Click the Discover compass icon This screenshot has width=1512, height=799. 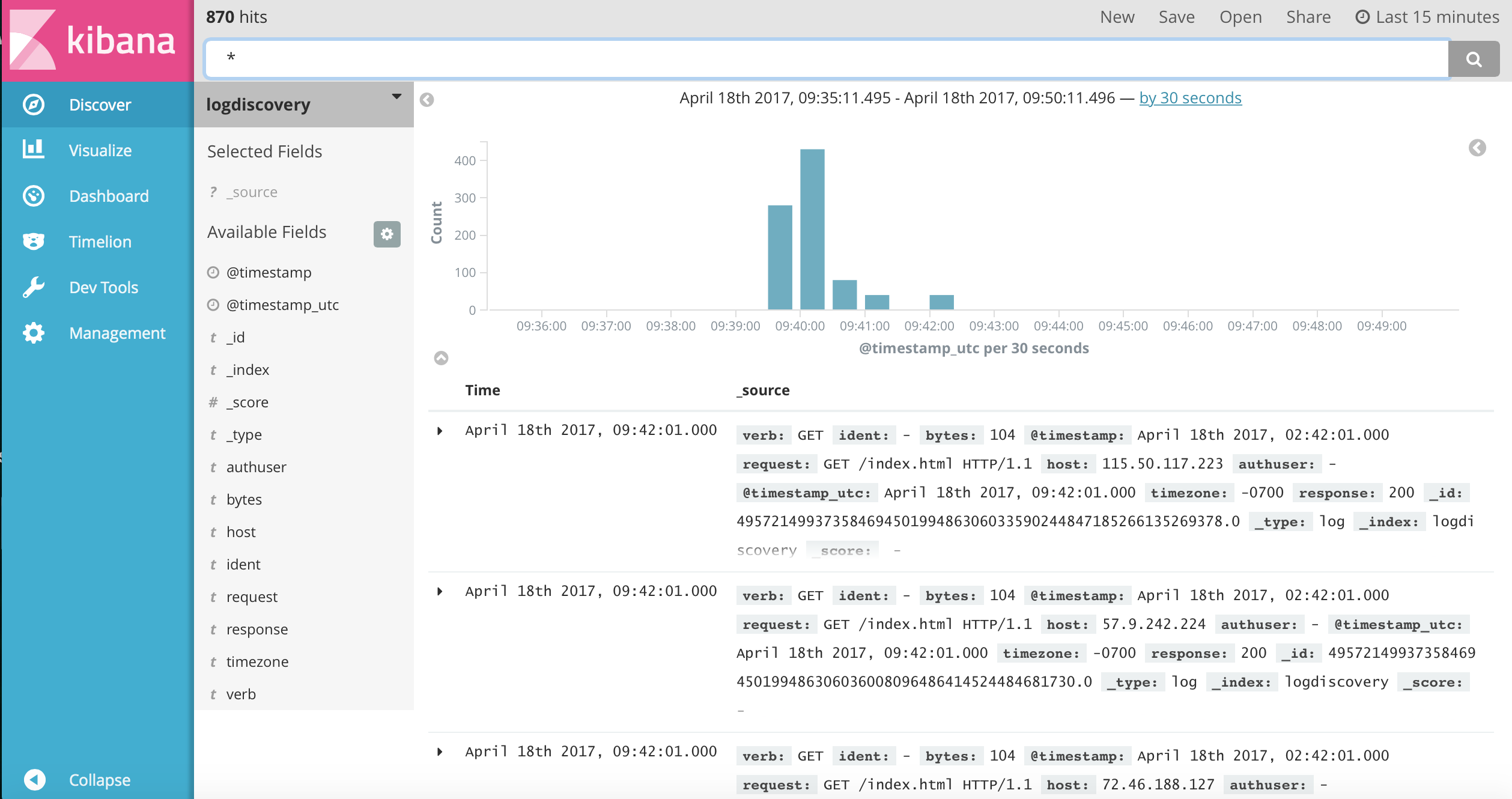click(34, 105)
